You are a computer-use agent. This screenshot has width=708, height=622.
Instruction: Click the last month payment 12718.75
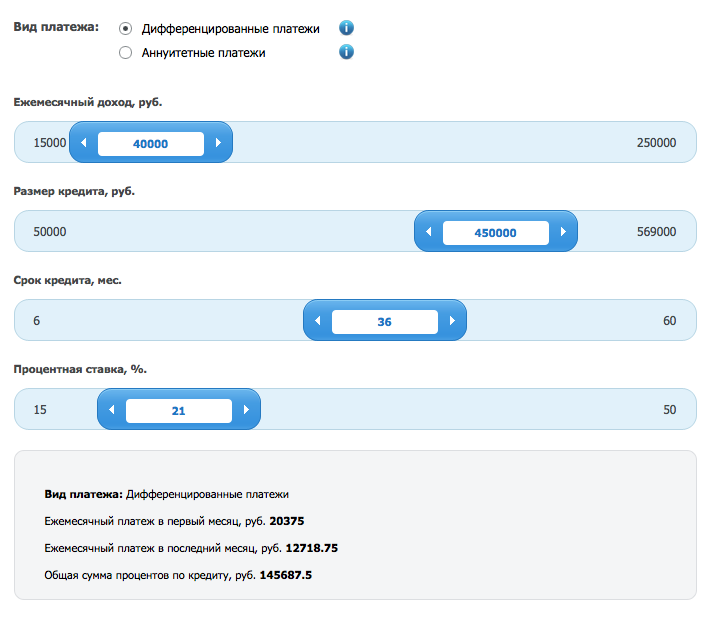click(312, 548)
